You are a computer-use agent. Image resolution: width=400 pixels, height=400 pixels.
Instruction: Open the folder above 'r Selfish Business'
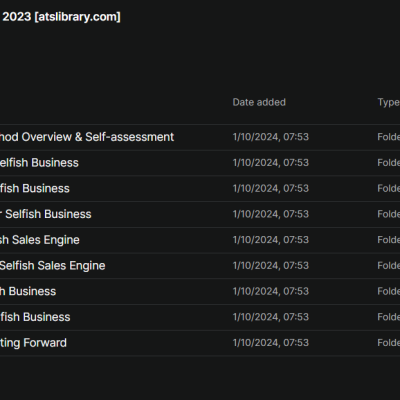35,188
